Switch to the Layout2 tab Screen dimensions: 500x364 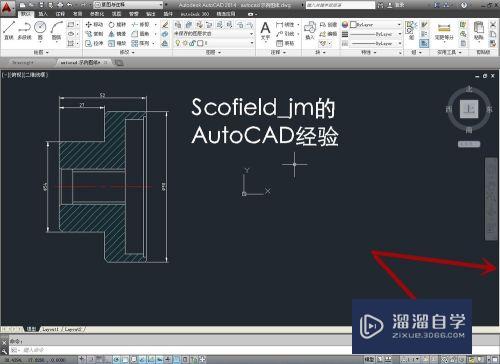point(73,329)
